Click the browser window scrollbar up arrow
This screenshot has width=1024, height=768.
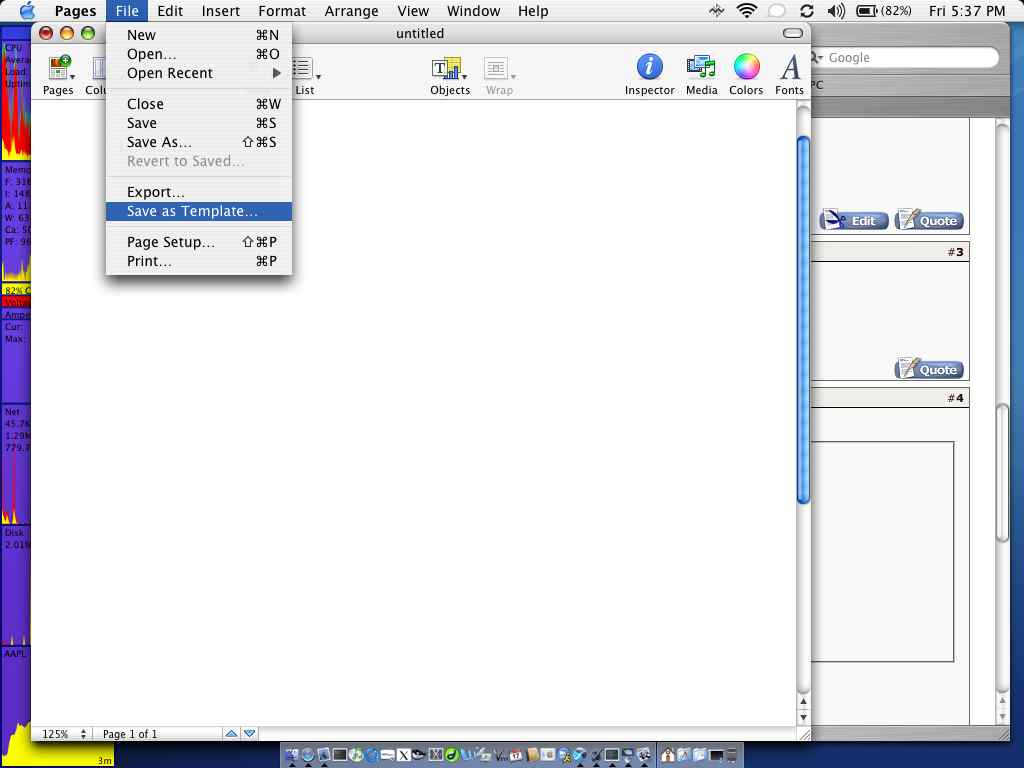pyautogui.click(x=1002, y=701)
